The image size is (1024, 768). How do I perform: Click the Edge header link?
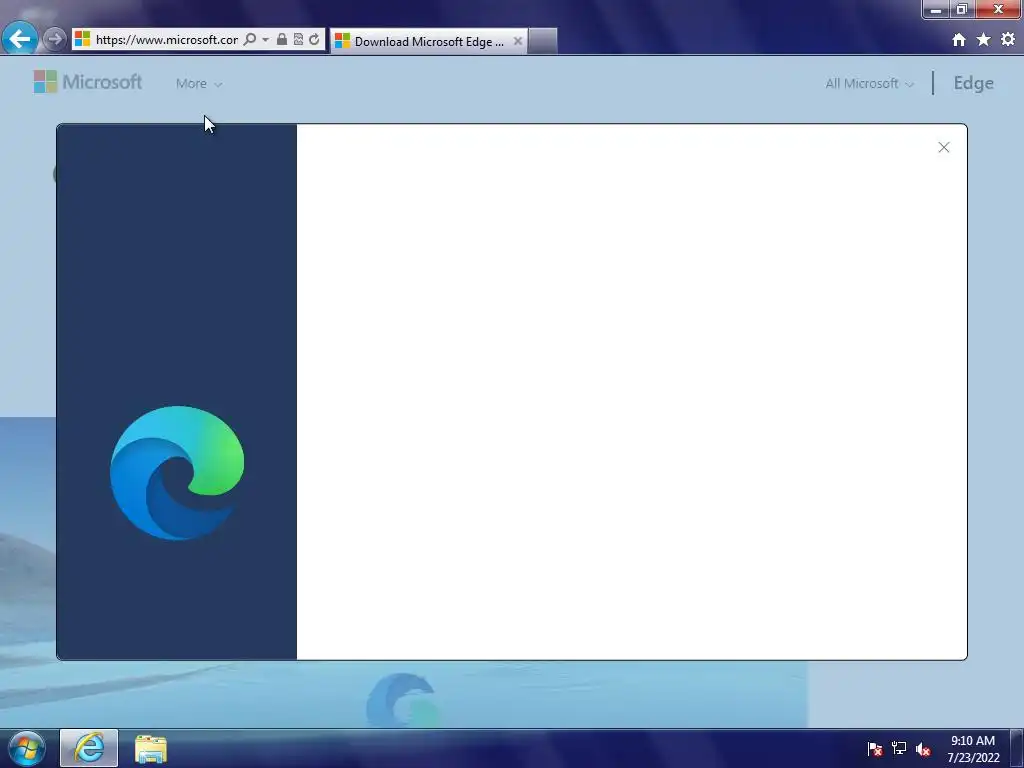(x=973, y=83)
